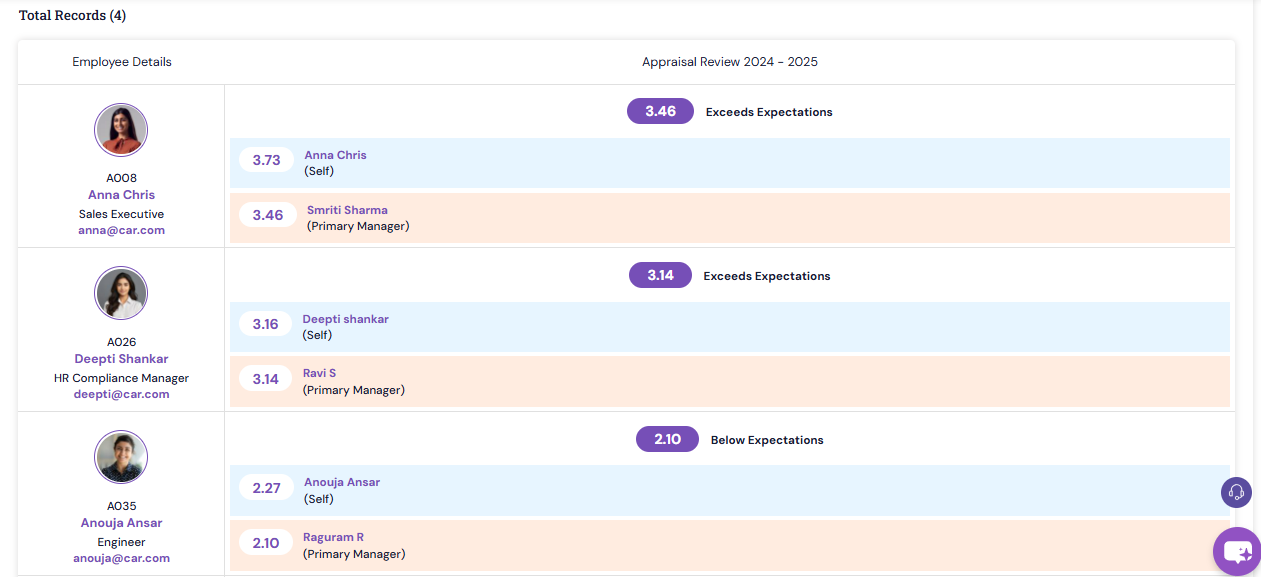Click the Sales Executive job title

[121, 214]
